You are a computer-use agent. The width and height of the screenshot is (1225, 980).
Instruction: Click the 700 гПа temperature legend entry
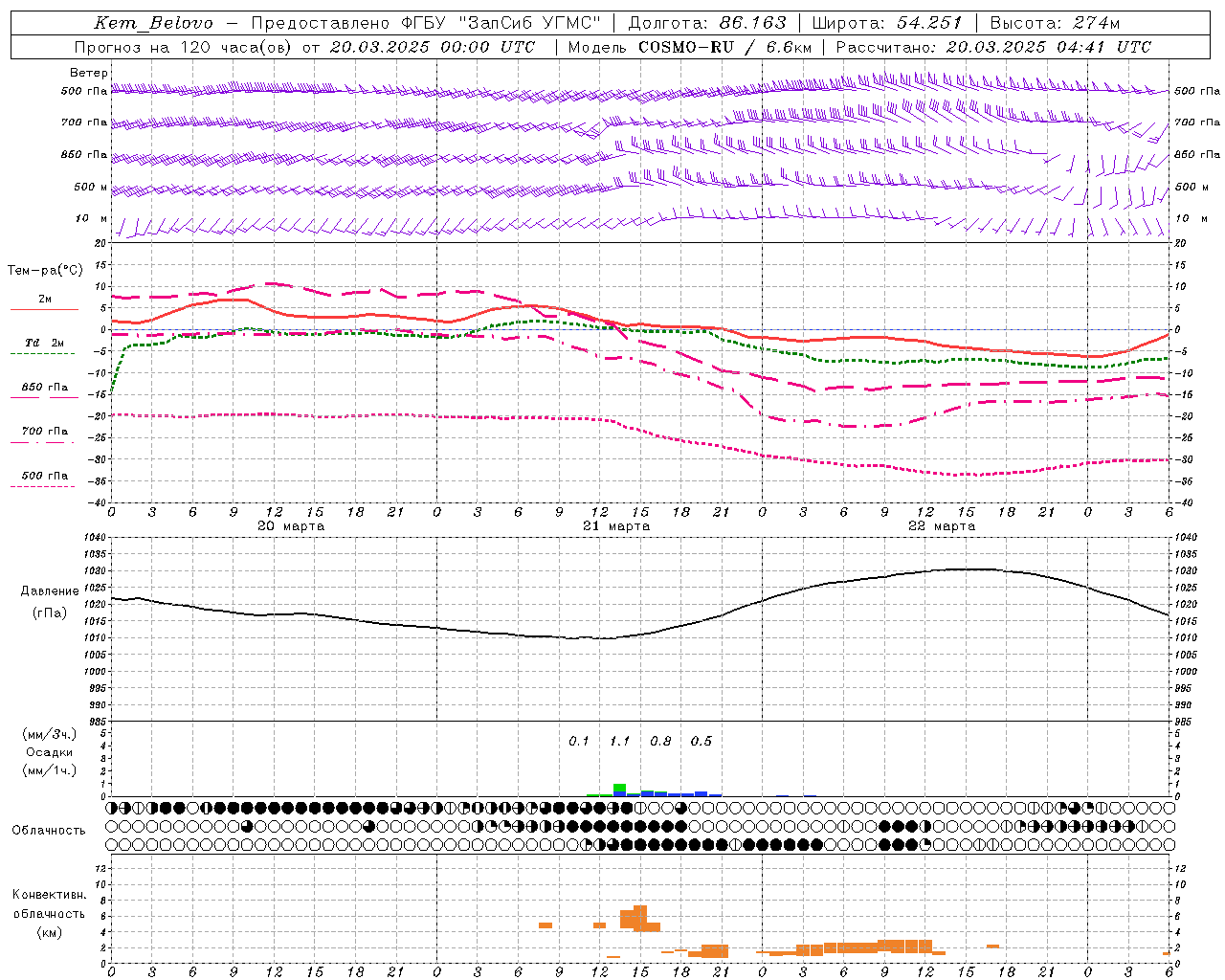click(x=44, y=434)
